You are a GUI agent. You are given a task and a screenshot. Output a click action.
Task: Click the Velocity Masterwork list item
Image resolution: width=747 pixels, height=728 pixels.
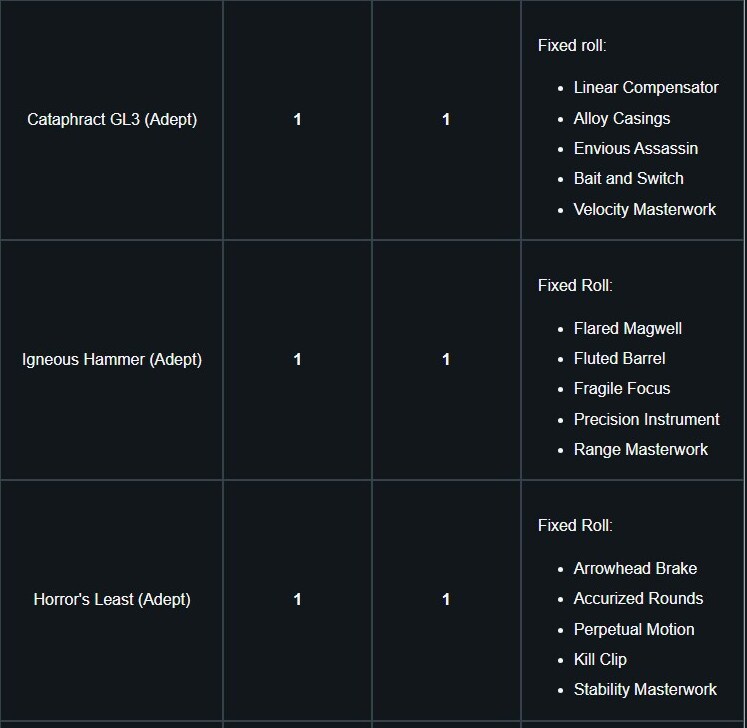pyautogui.click(x=645, y=209)
